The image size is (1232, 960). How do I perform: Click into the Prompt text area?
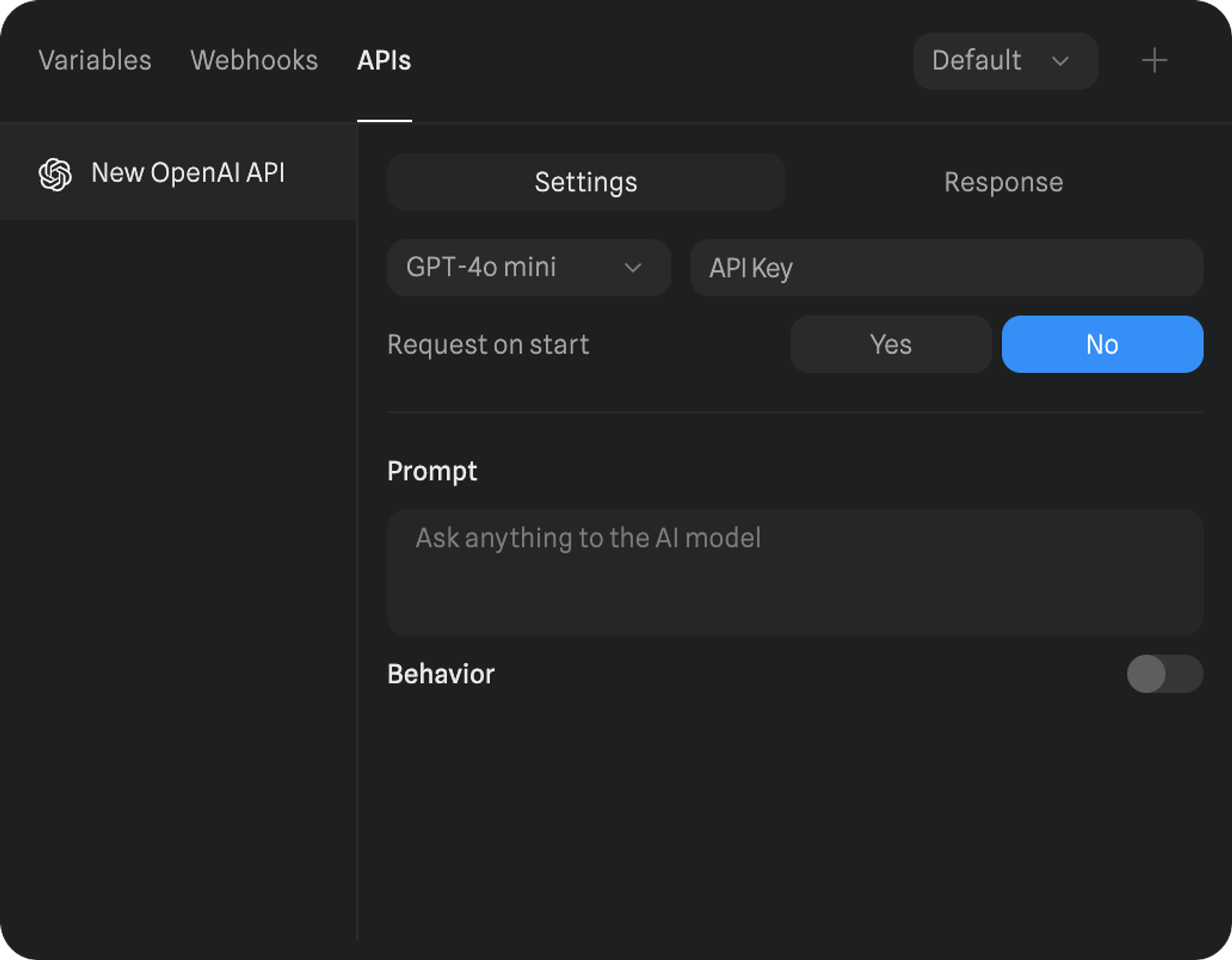point(795,572)
